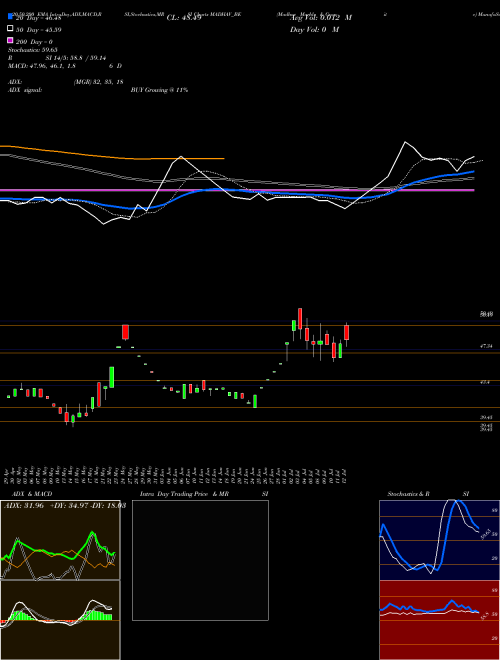The height and width of the screenshot is (660, 500).
Task: Click the RSI 14/5 value line
Action: [57, 58]
